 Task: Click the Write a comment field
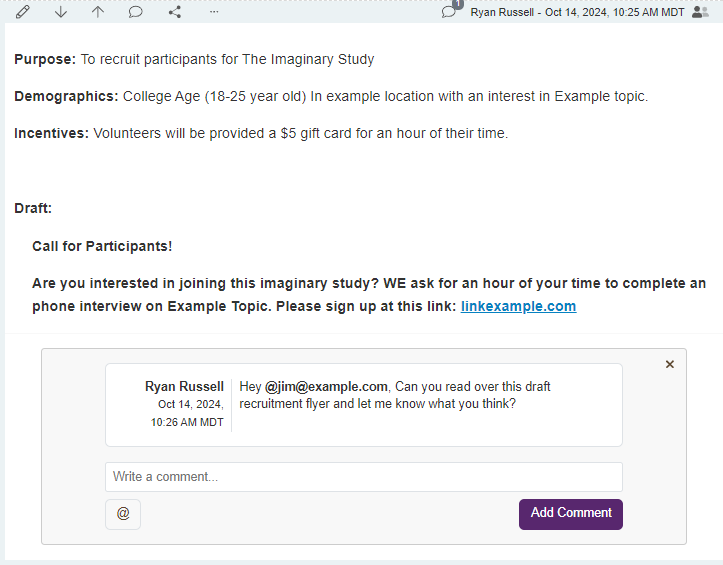(363, 477)
